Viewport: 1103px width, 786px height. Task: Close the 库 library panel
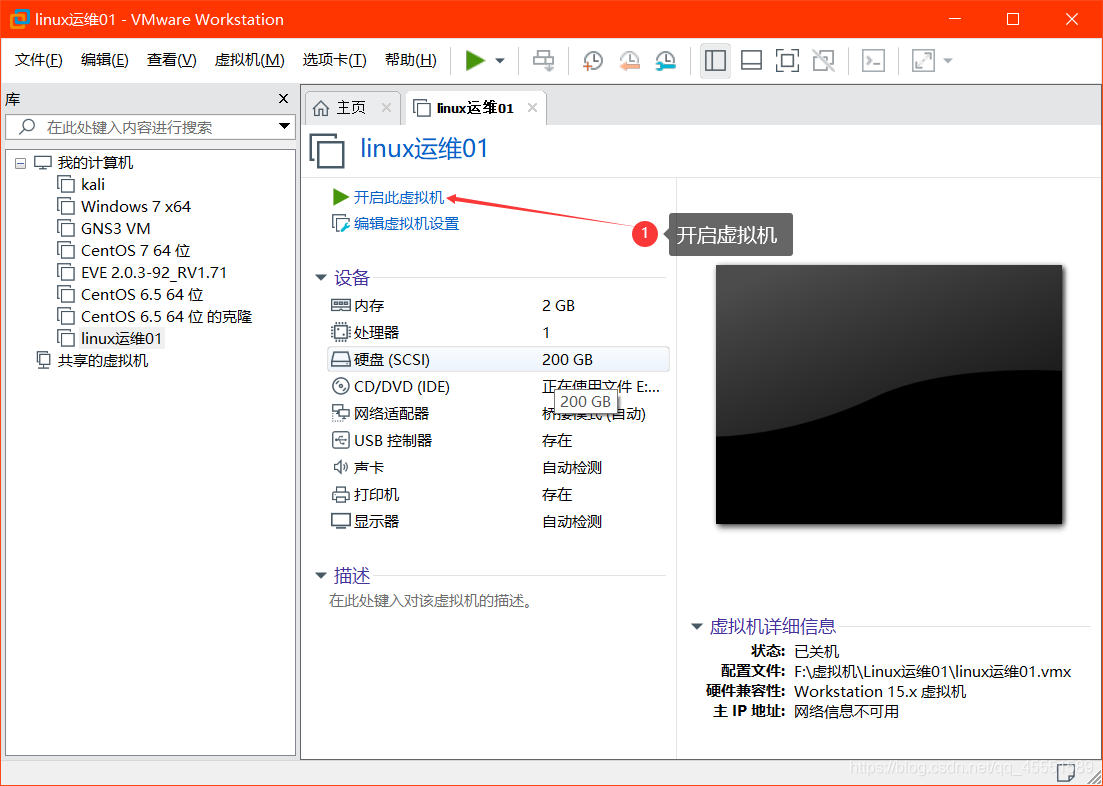[283, 99]
